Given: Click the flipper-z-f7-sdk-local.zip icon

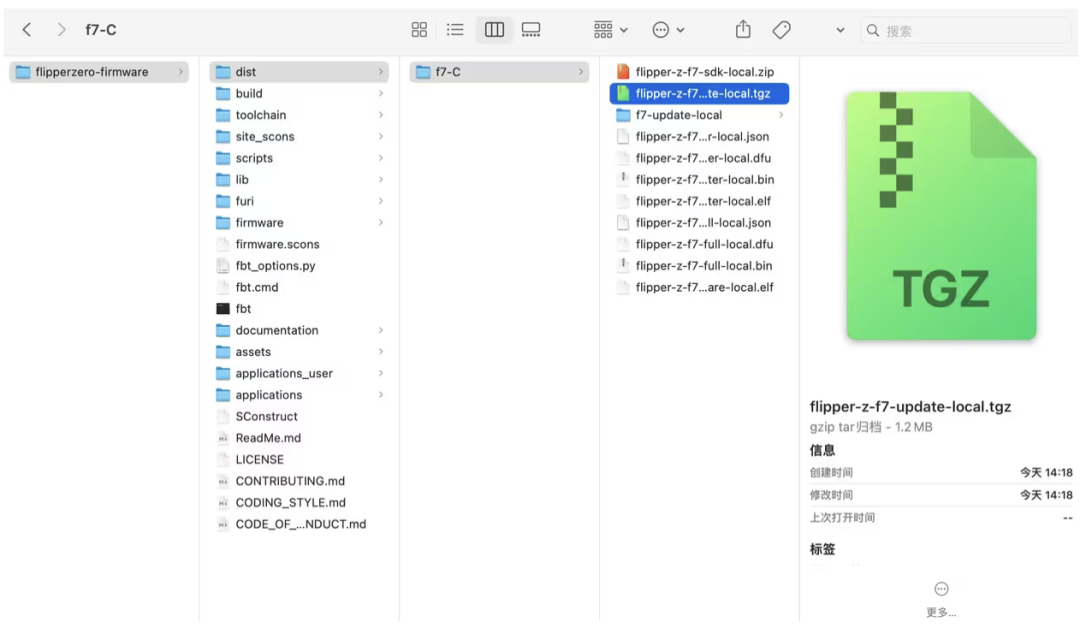Looking at the screenshot, I should [x=623, y=72].
